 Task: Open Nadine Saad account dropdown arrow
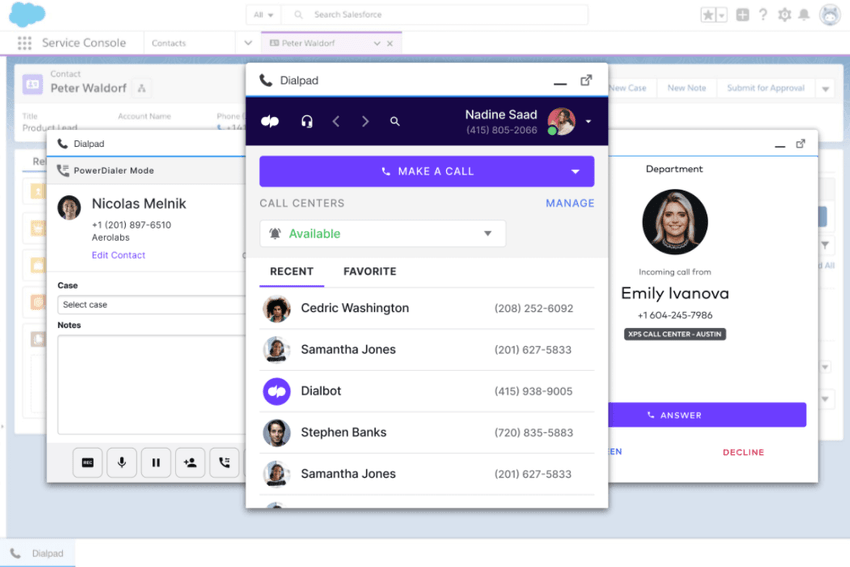[x=589, y=121]
